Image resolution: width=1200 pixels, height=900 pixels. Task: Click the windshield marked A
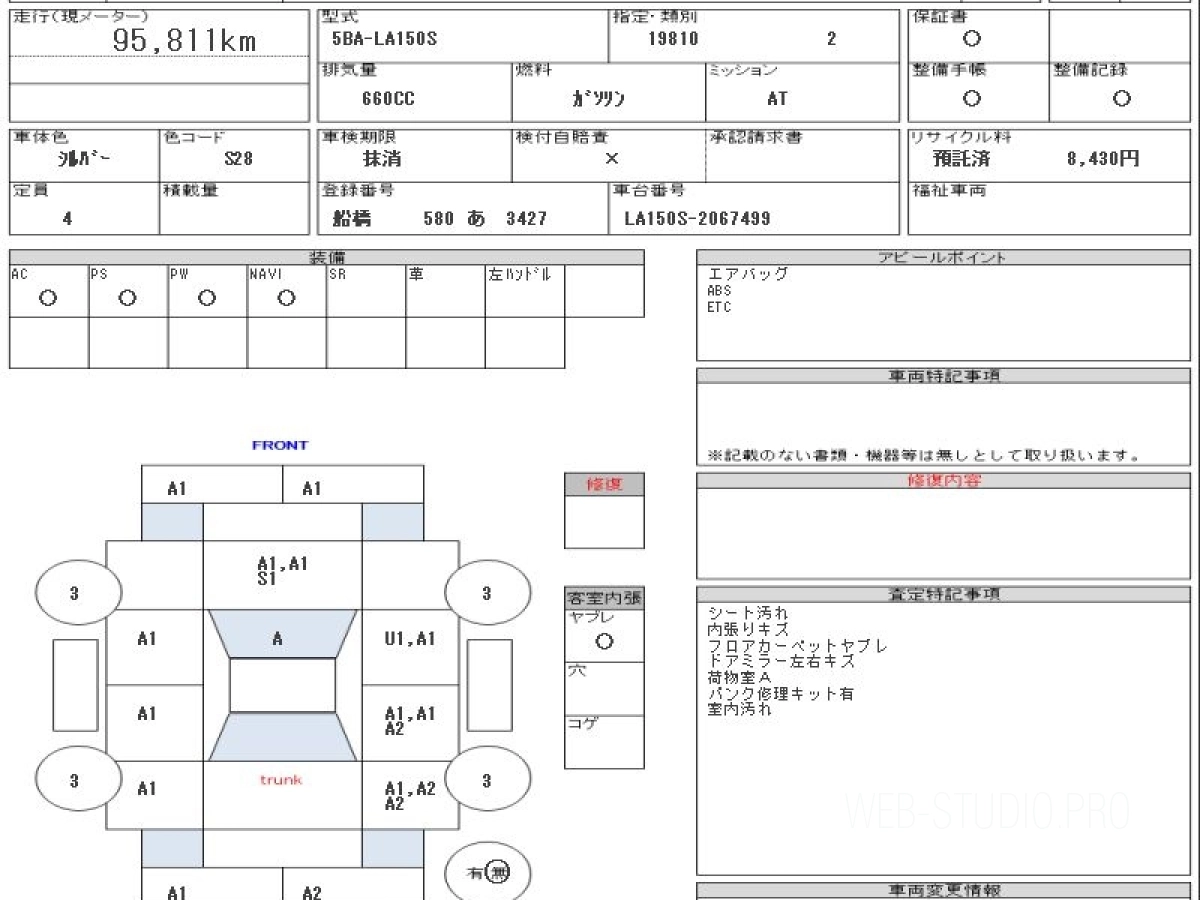click(x=281, y=634)
